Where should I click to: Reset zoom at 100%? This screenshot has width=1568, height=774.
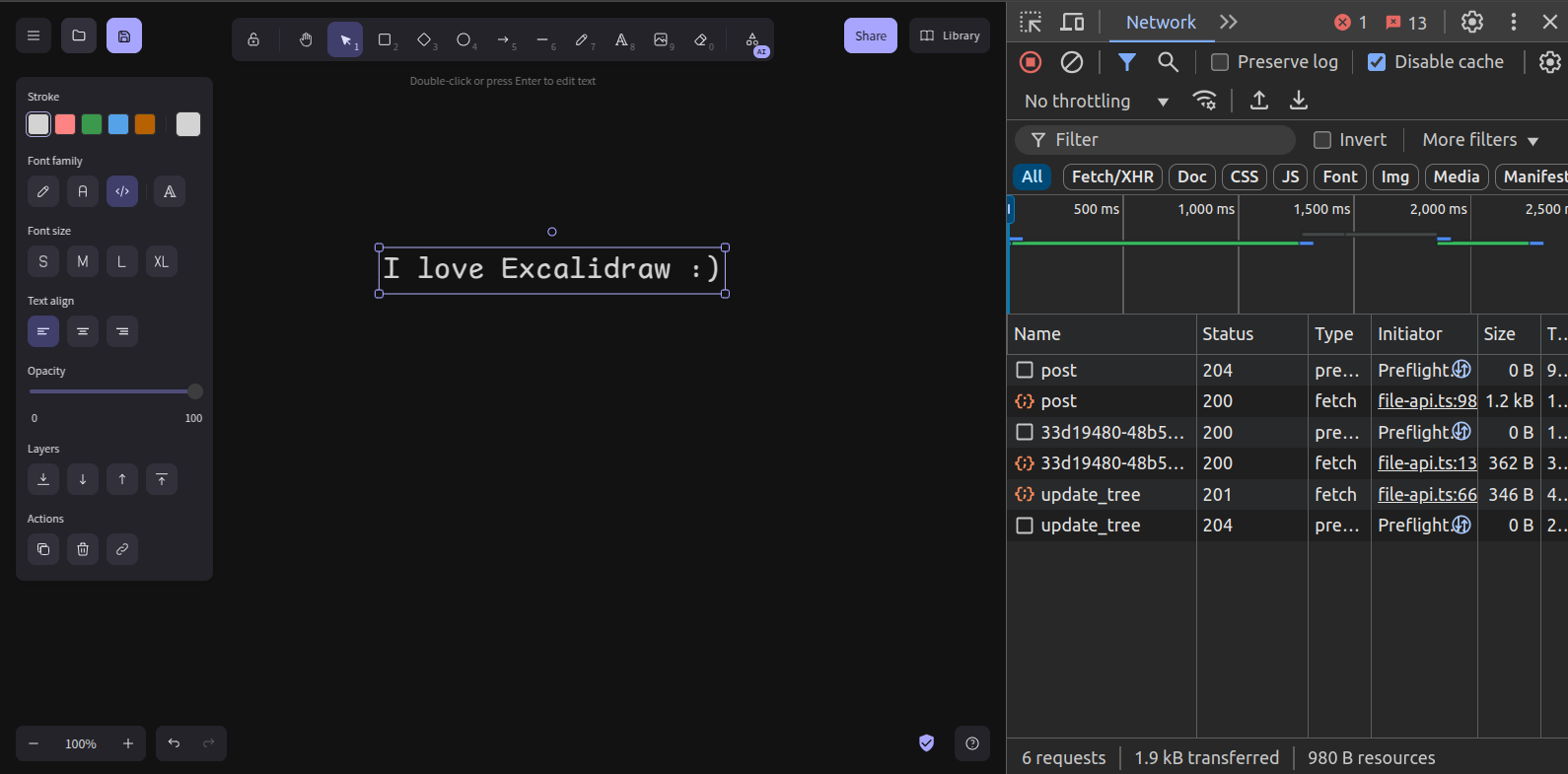[x=81, y=743]
